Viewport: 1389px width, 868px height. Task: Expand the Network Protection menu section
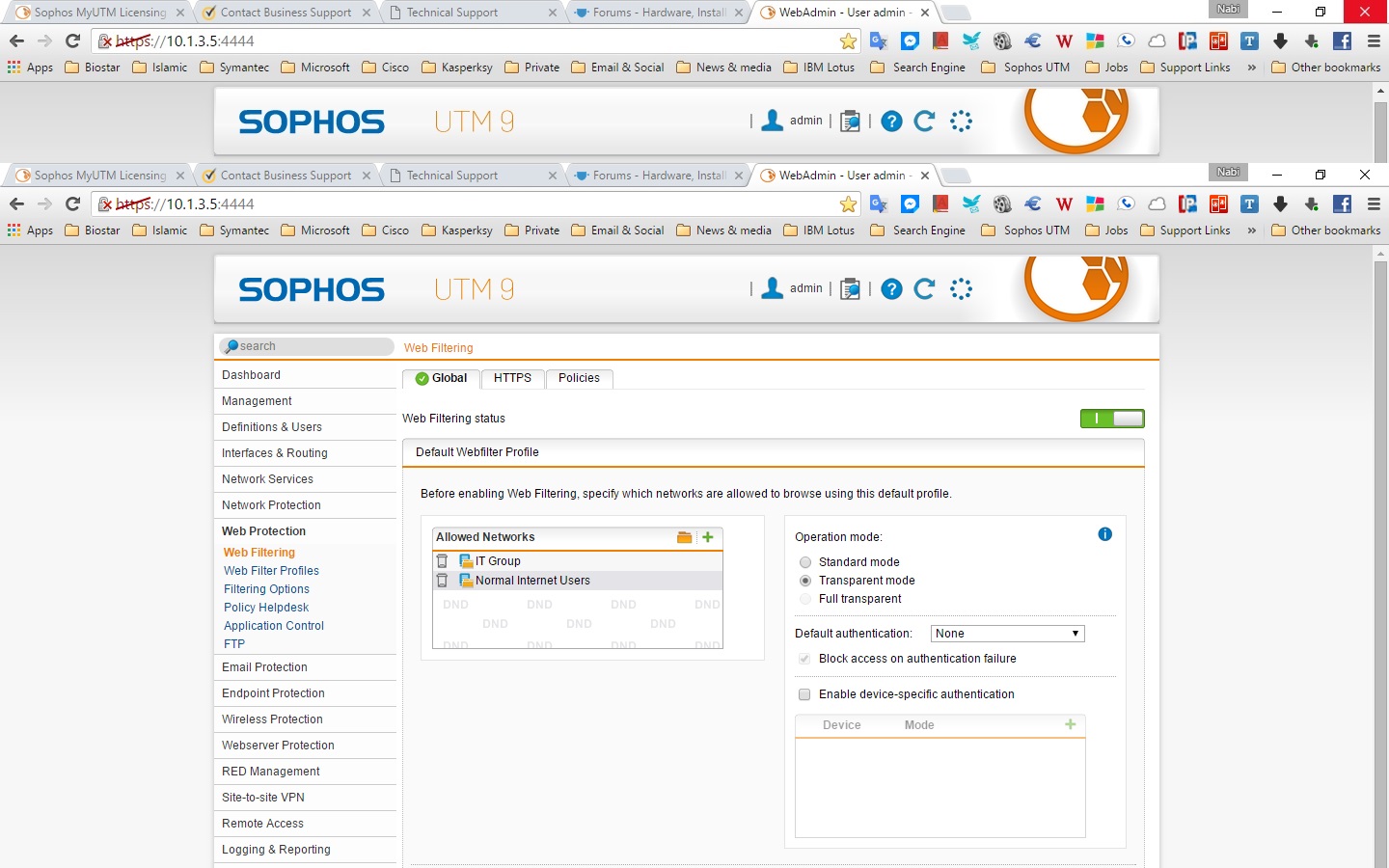click(305, 505)
